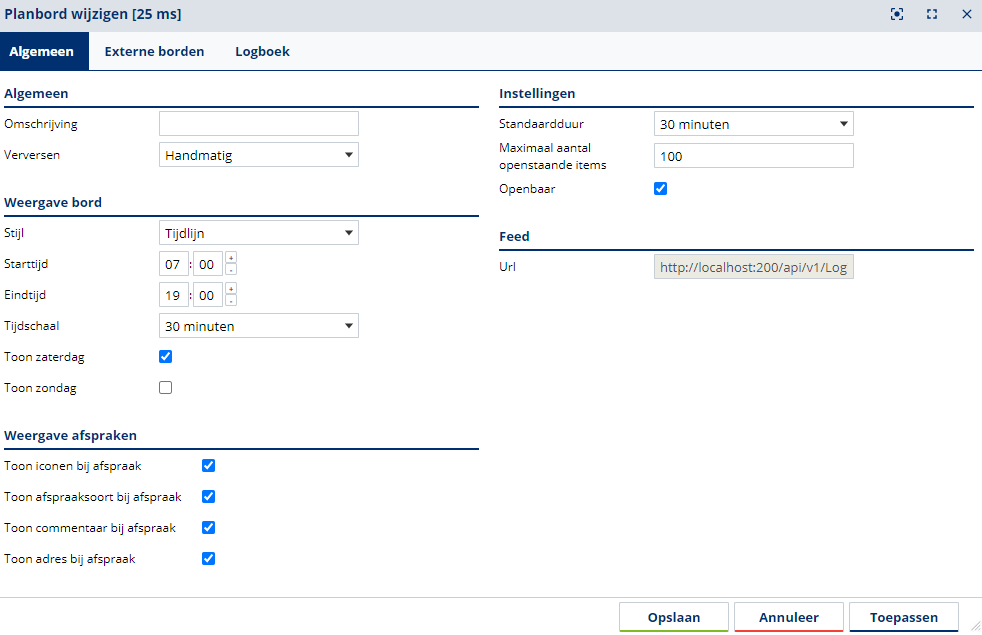Switch to the Externe borden tab

coord(154,51)
